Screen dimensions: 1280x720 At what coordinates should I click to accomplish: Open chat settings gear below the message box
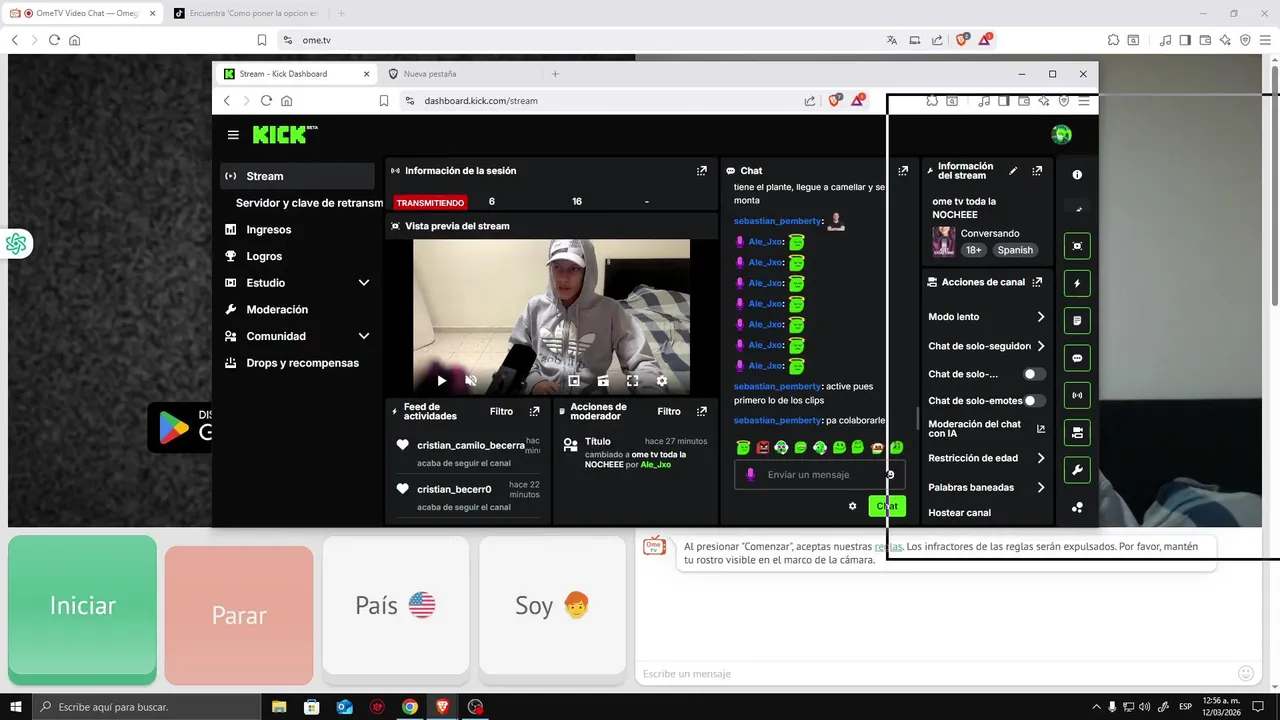click(852, 506)
